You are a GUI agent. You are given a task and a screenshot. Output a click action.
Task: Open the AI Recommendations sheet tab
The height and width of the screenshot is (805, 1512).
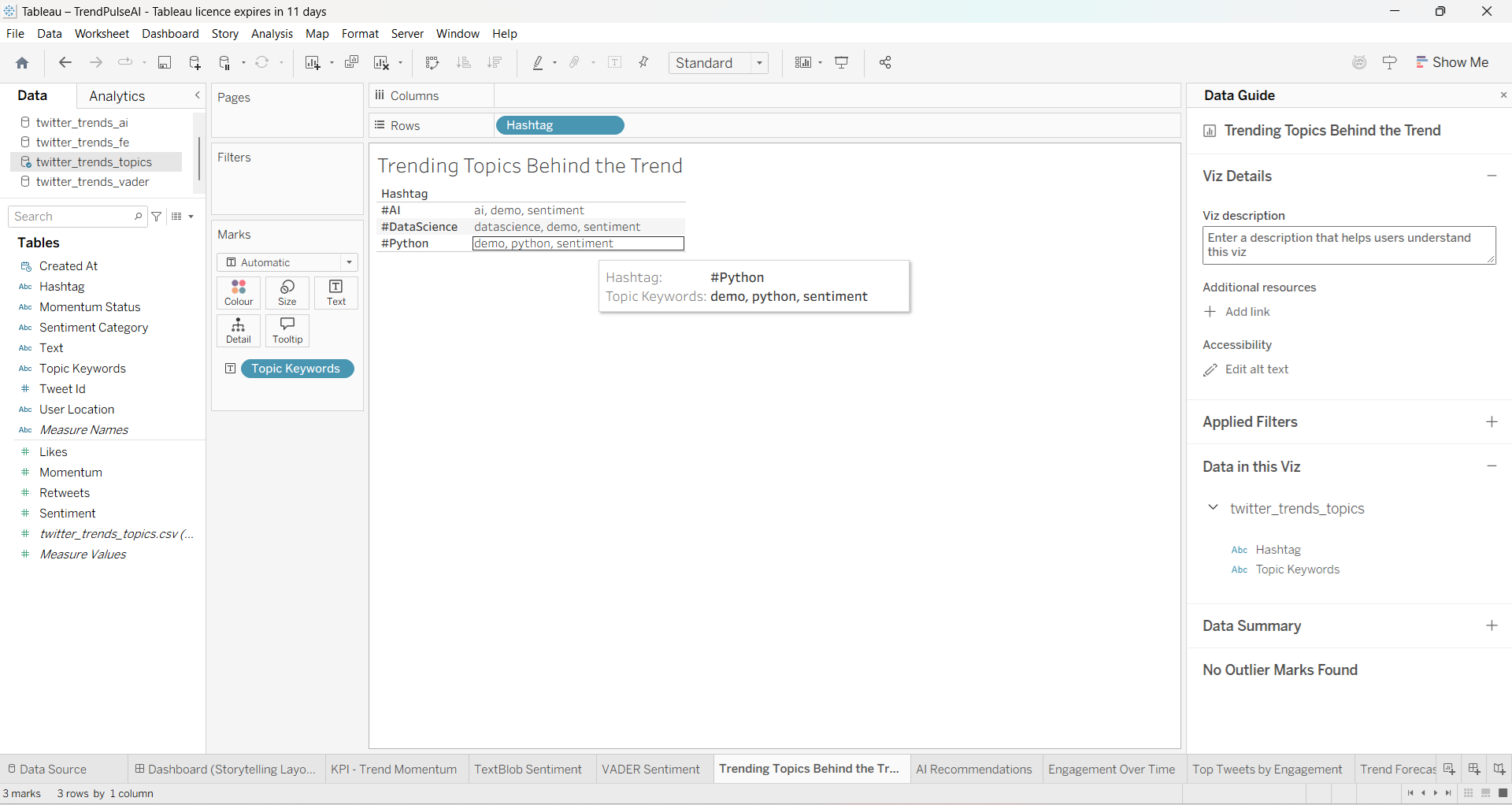[x=974, y=770]
